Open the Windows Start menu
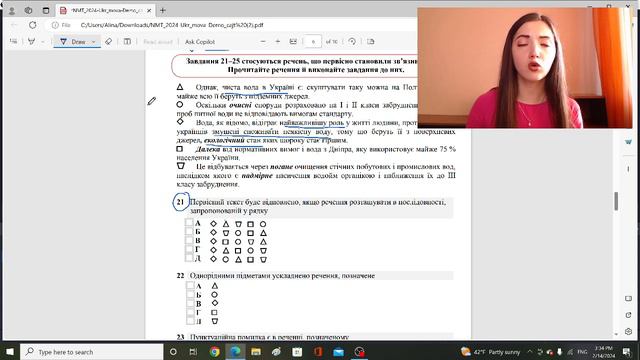 point(10,352)
